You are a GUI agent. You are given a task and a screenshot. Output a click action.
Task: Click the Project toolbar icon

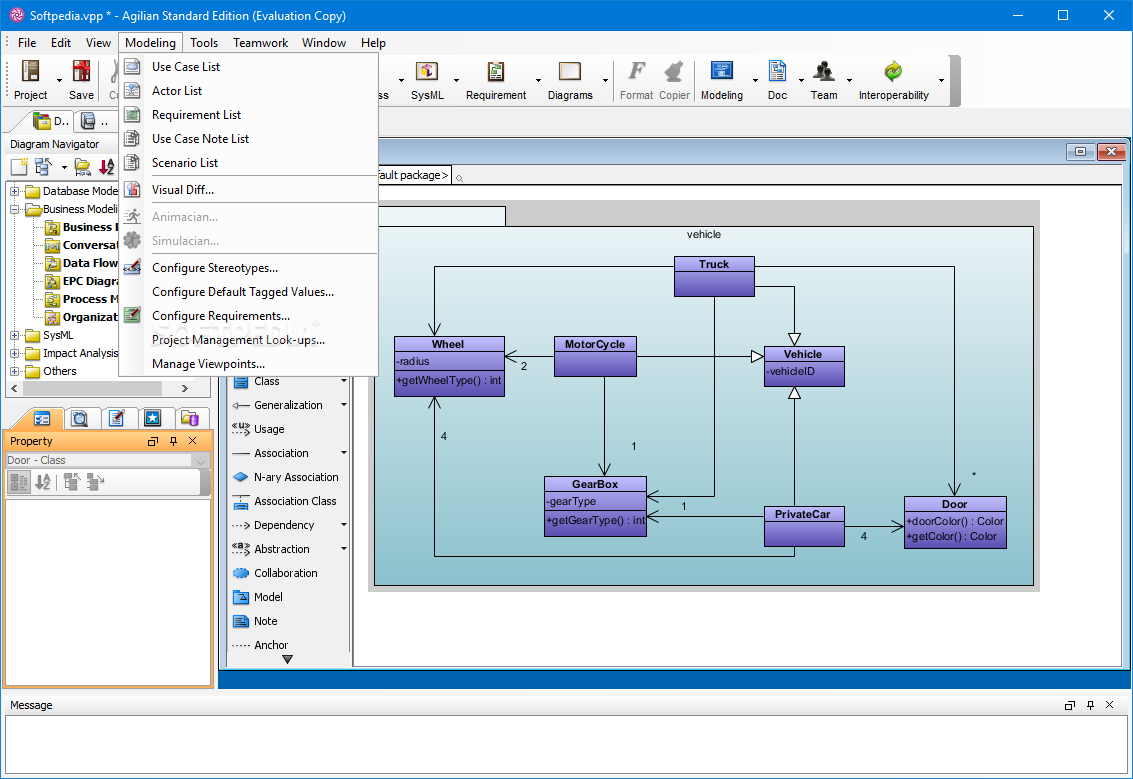tap(30, 79)
